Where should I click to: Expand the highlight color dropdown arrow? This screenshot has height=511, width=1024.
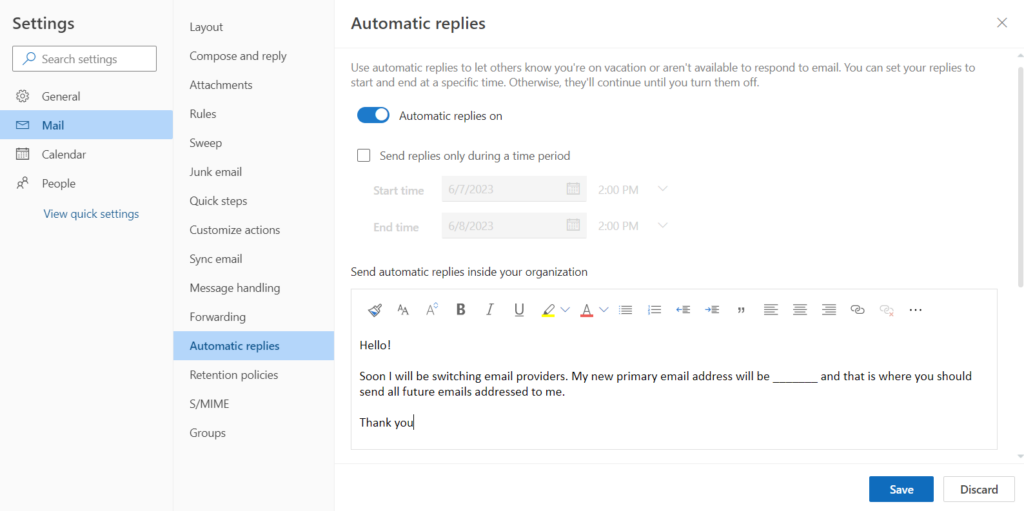coord(566,309)
